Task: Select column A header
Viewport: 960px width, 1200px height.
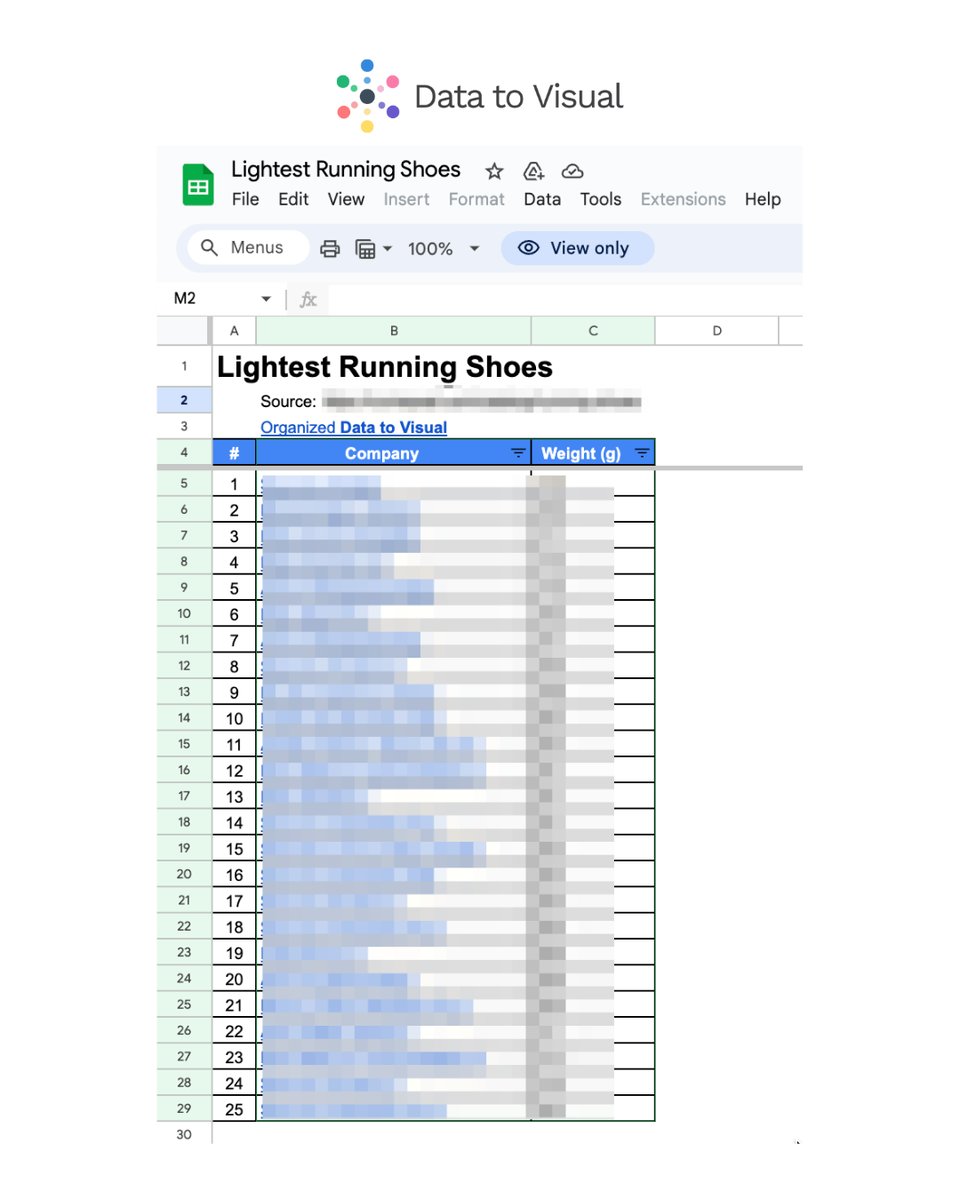Action: pyautogui.click(x=234, y=331)
